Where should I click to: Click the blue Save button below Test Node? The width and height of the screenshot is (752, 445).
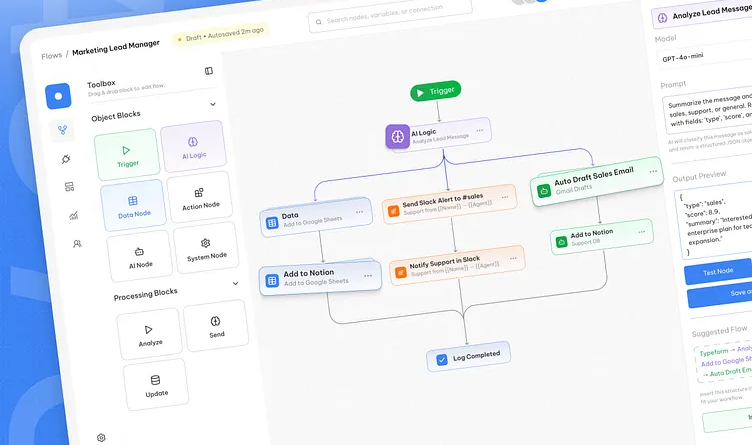[x=720, y=293]
